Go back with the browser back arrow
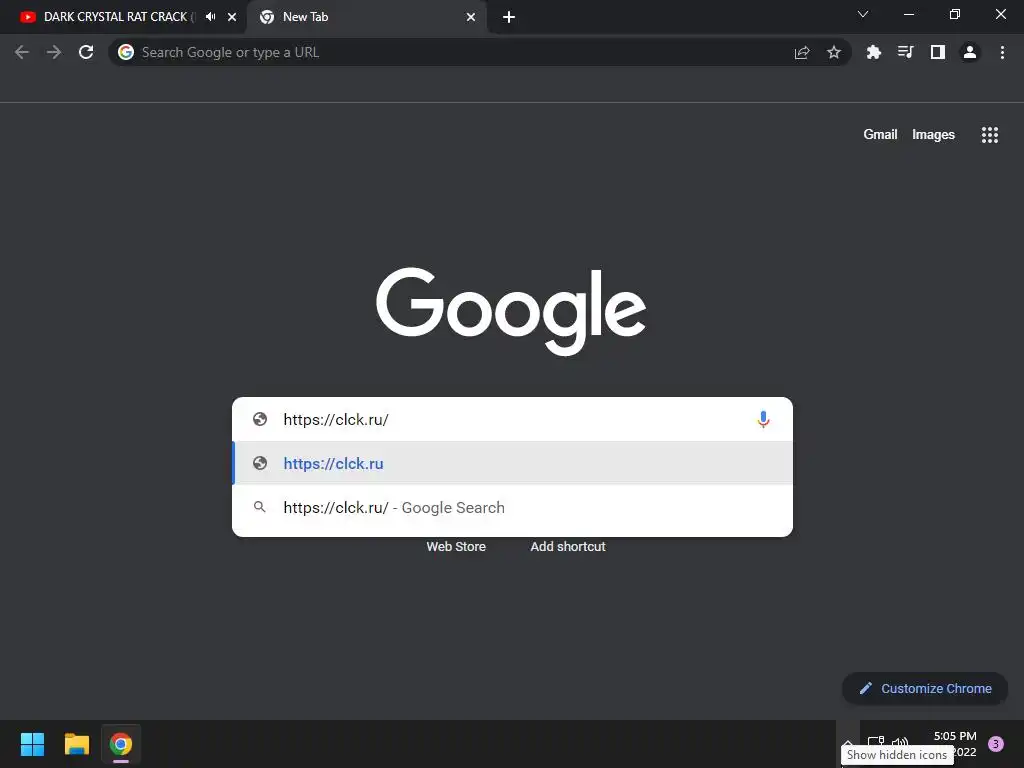This screenshot has width=1024, height=768. [22, 52]
